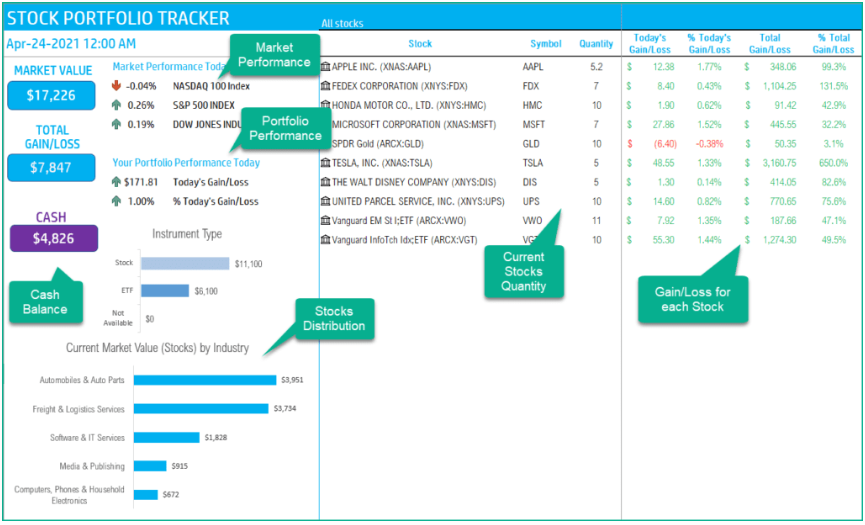The height and width of the screenshot is (525, 865).
Task: Click the GLD symbol cell
Action: tap(531, 144)
